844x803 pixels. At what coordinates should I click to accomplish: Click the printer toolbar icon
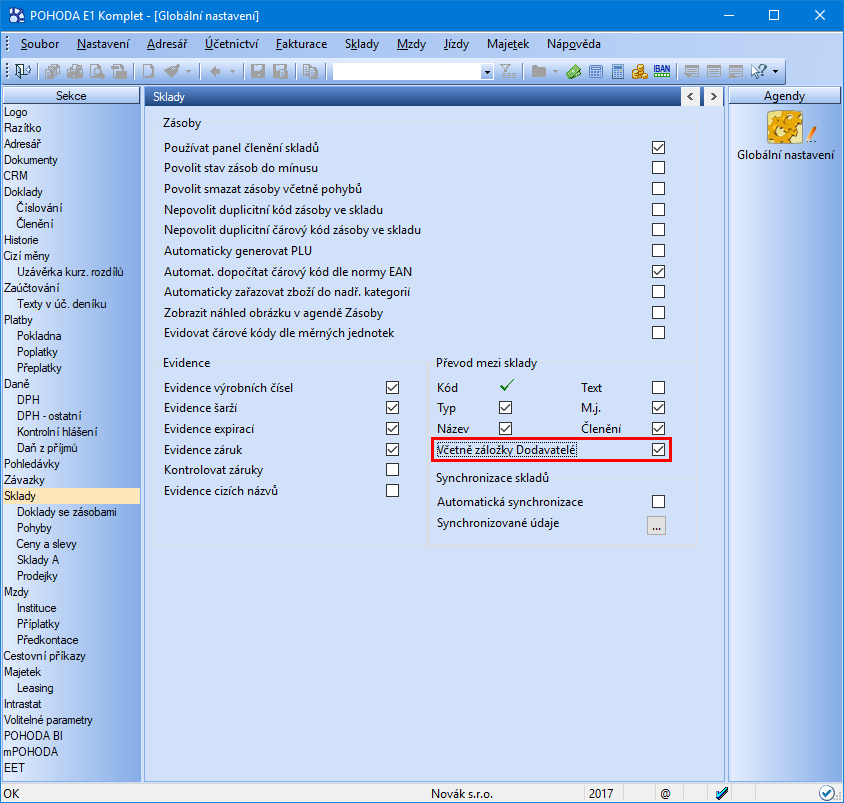(x=75, y=71)
